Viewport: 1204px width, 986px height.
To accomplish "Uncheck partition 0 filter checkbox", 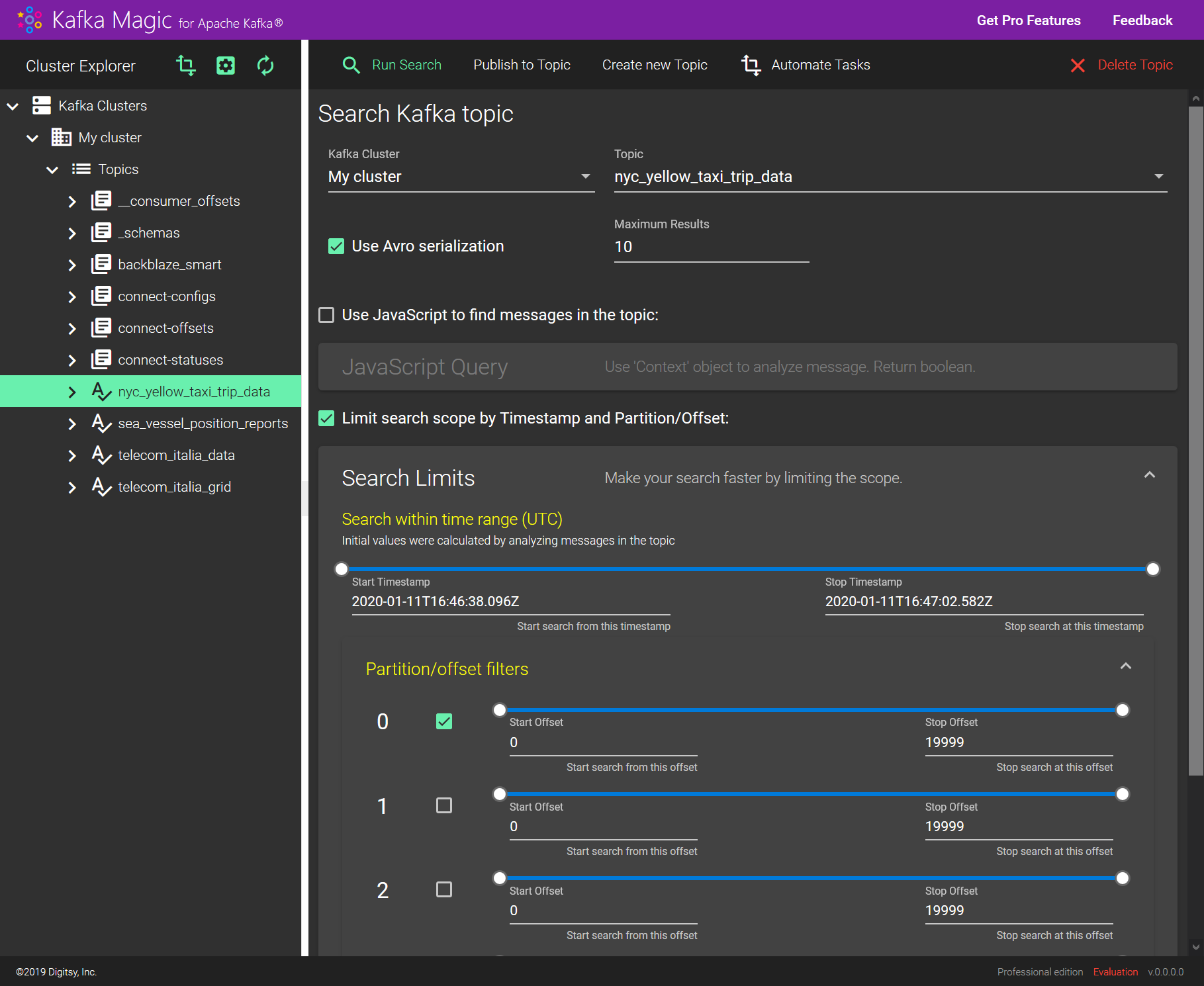I will (x=444, y=721).
